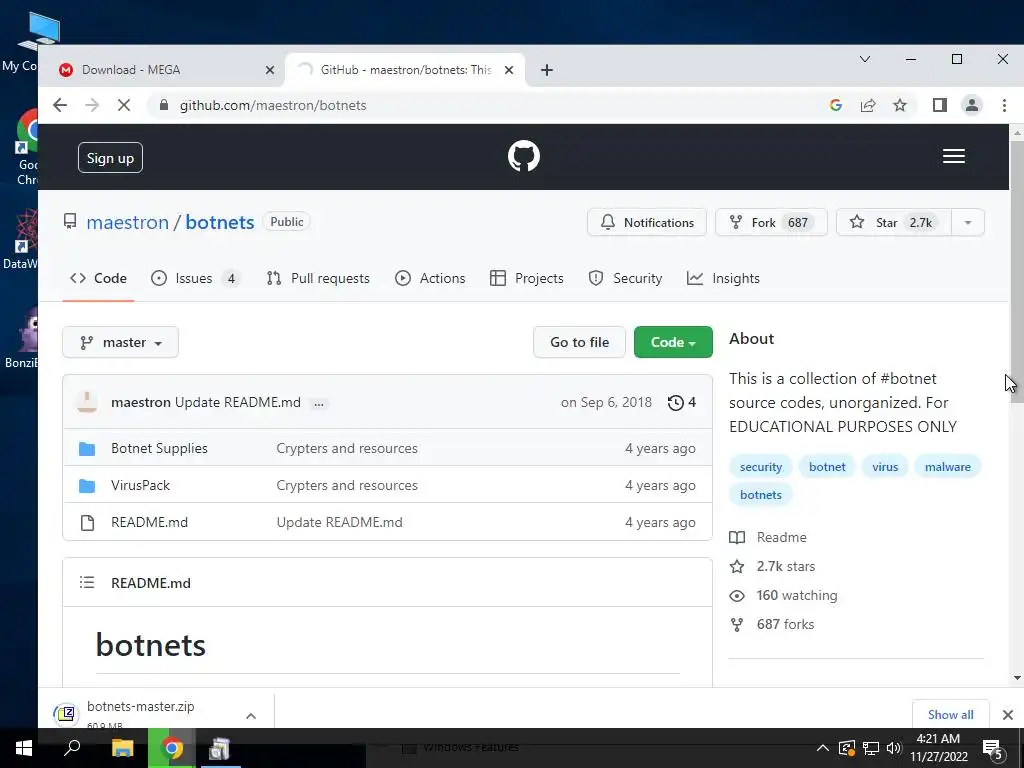Screen dimensions: 1024x768
Task: Open the notification center icon
Action: click(992, 749)
